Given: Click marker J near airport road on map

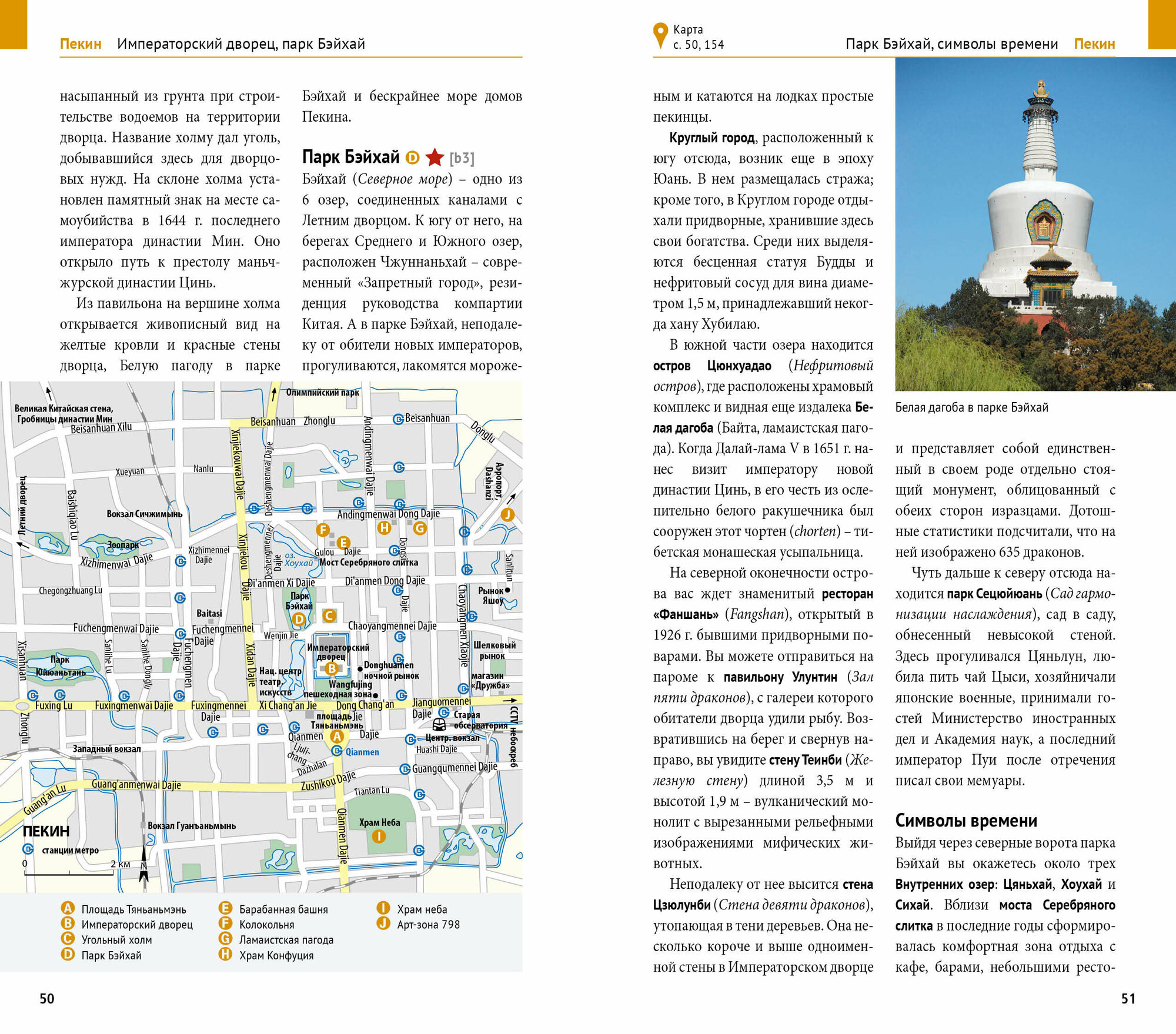Looking at the screenshot, I should pos(507,515).
